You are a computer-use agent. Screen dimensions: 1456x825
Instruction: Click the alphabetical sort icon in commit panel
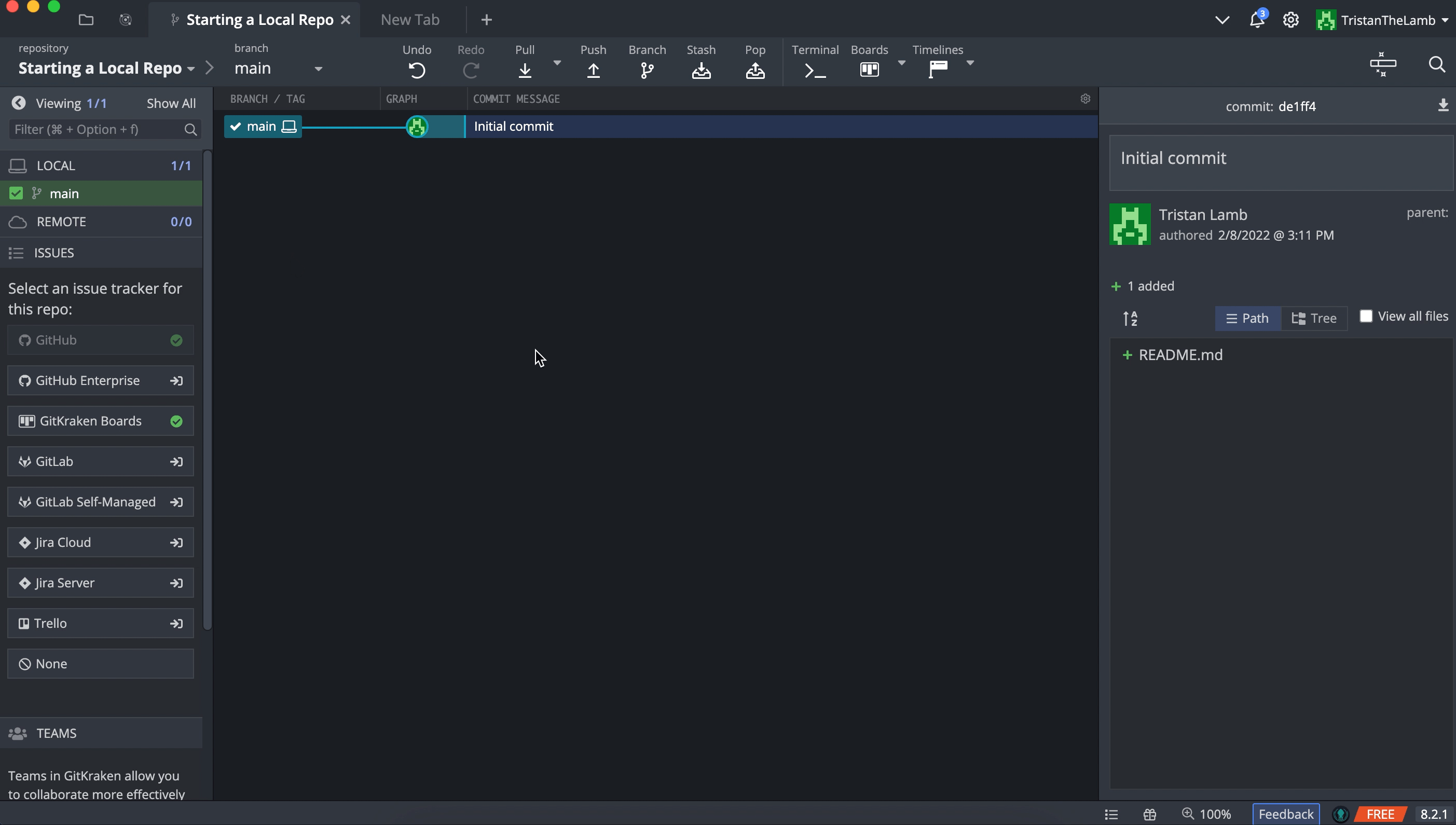tap(1130, 319)
